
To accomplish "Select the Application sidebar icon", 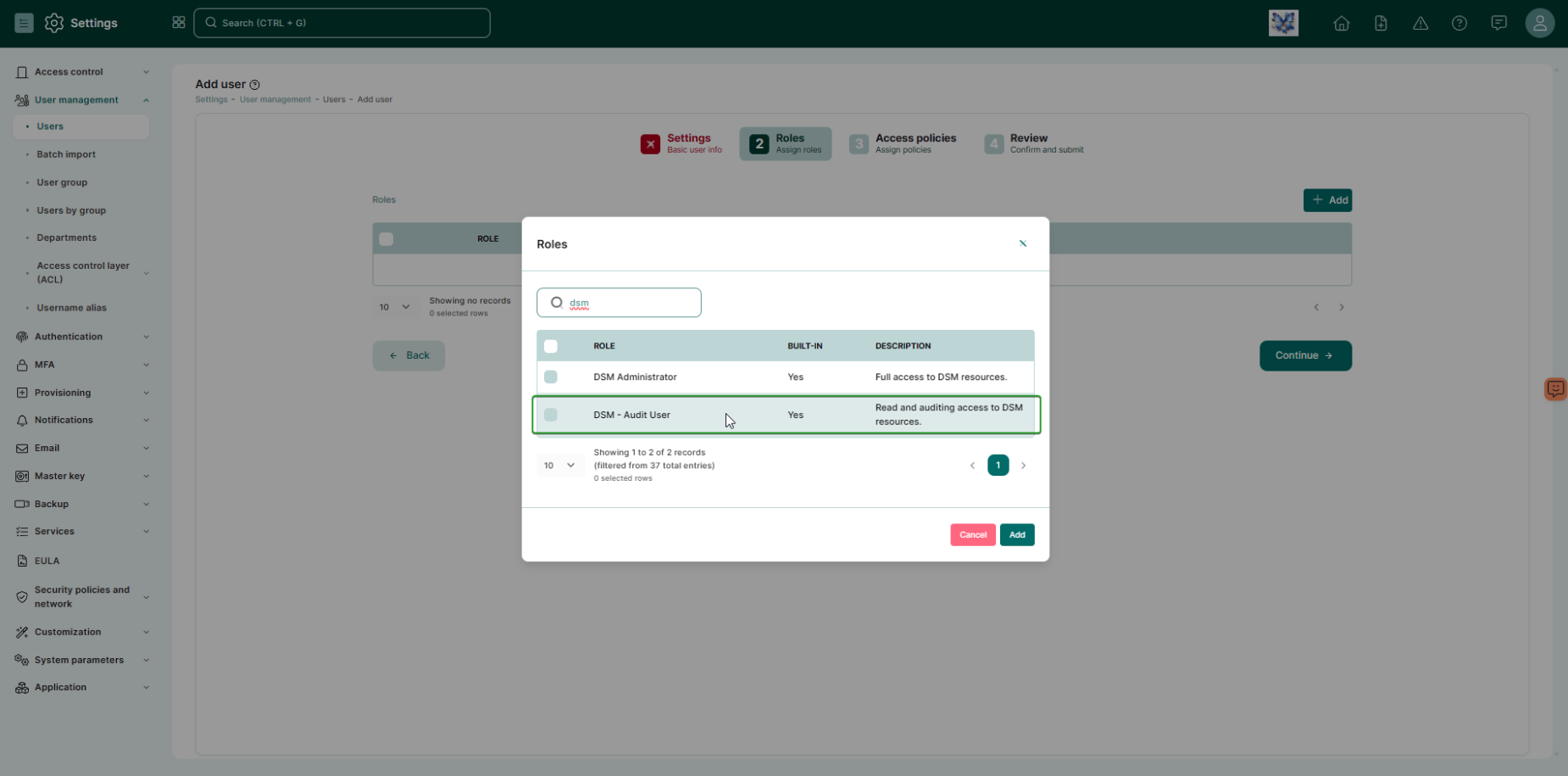I will (x=22, y=688).
